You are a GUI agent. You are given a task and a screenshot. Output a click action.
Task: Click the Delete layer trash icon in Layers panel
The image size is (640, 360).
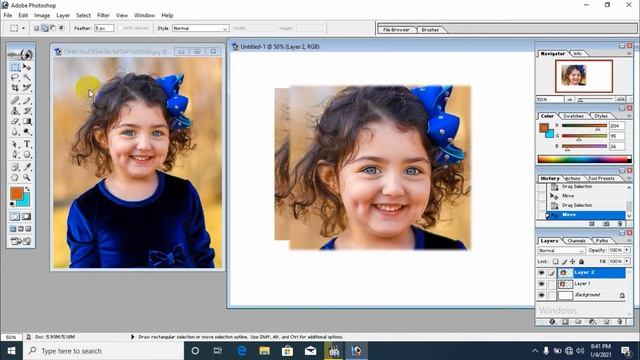point(620,322)
